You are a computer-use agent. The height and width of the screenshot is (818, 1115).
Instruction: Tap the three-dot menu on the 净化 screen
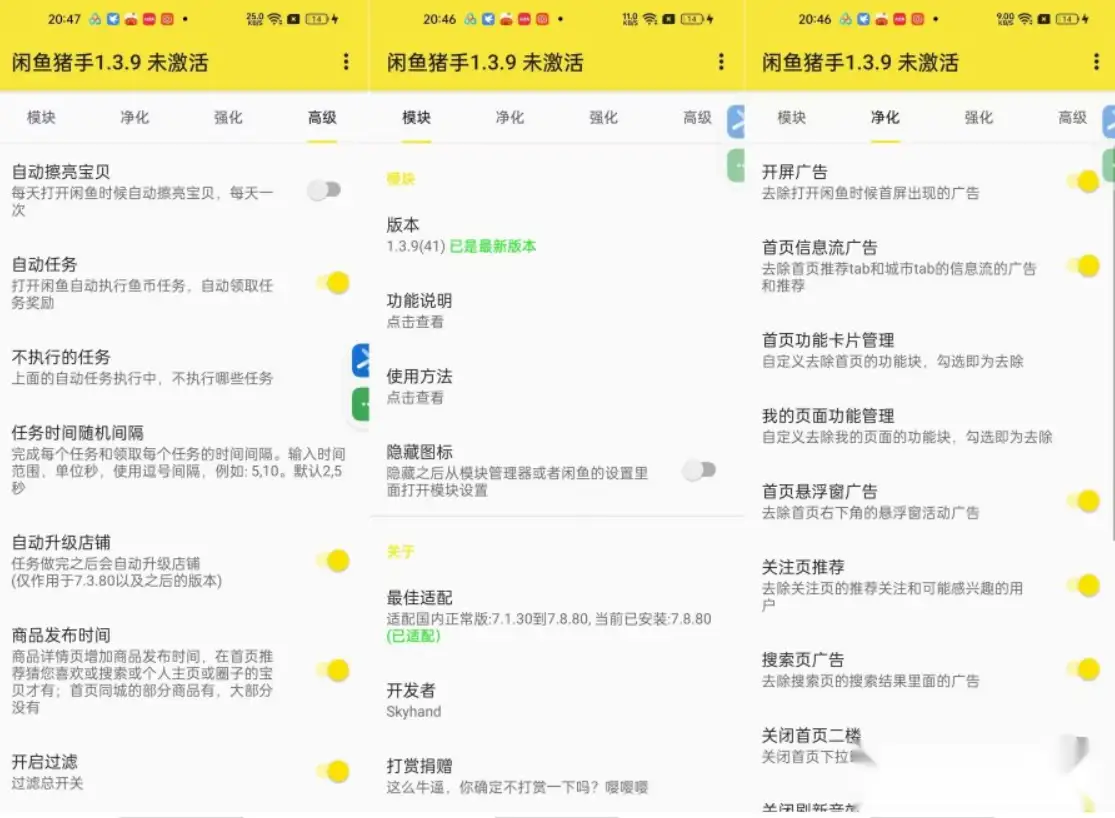pyautogui.click(x=1096, y=62)
